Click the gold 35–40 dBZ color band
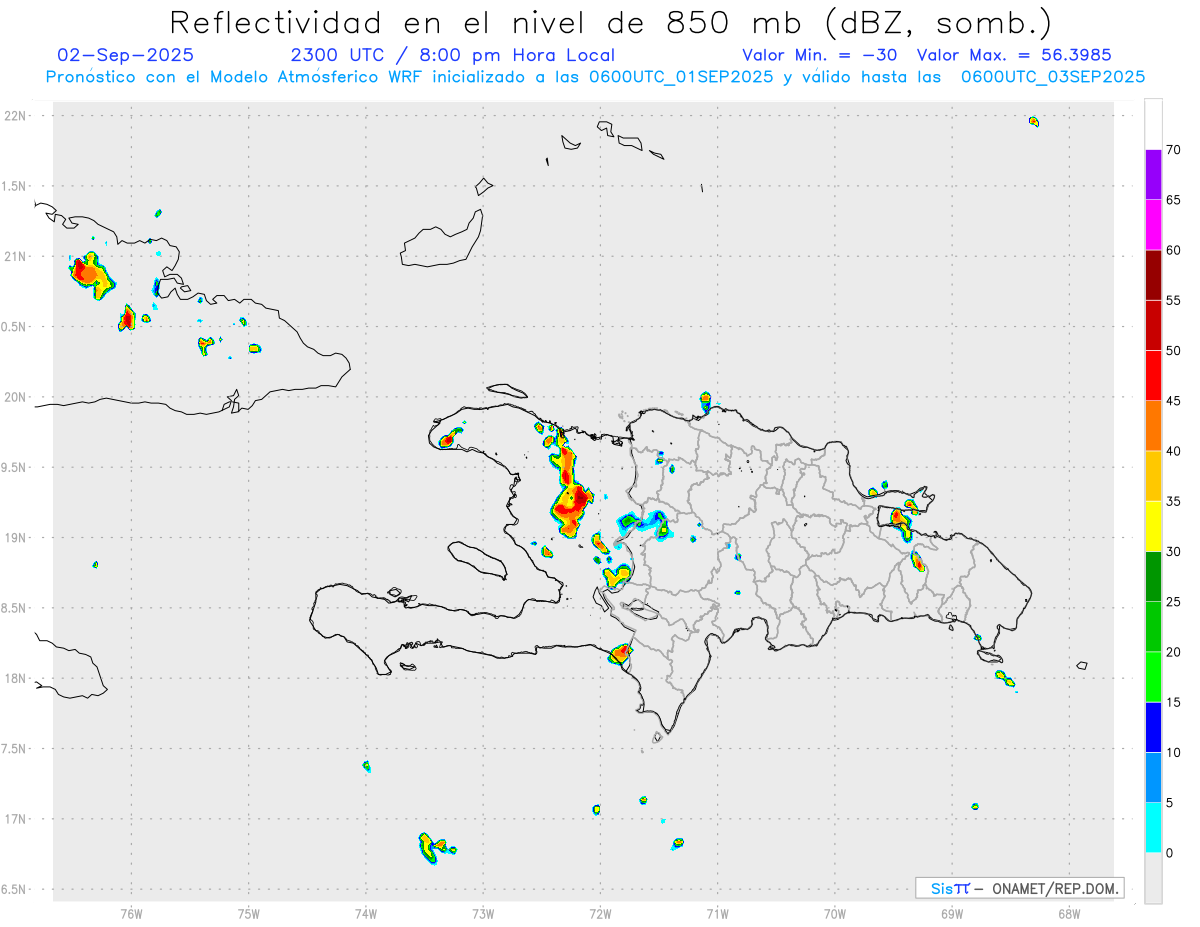 tap(1153, 476)
